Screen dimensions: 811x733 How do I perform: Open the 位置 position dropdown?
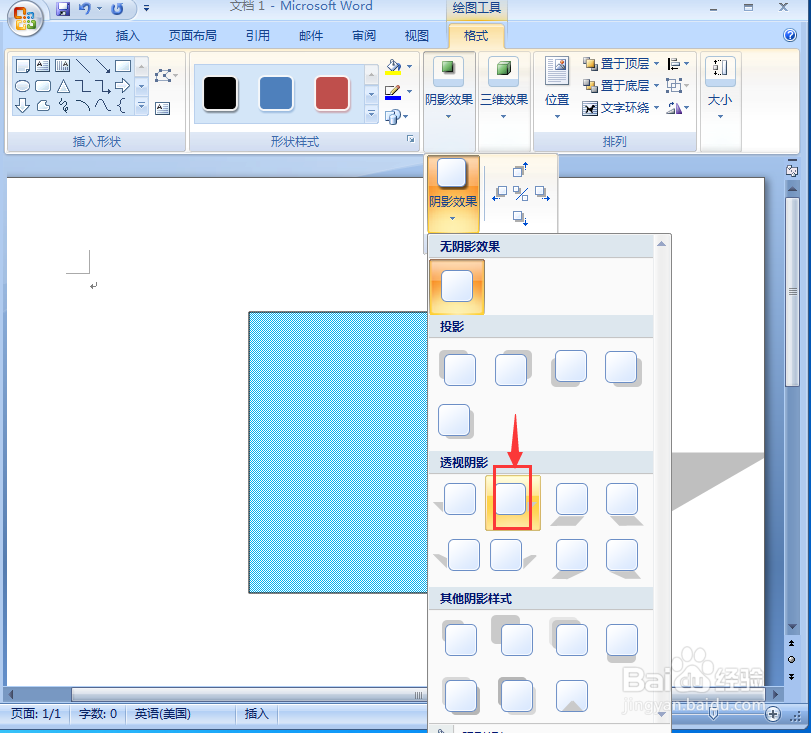click(557, 88)
